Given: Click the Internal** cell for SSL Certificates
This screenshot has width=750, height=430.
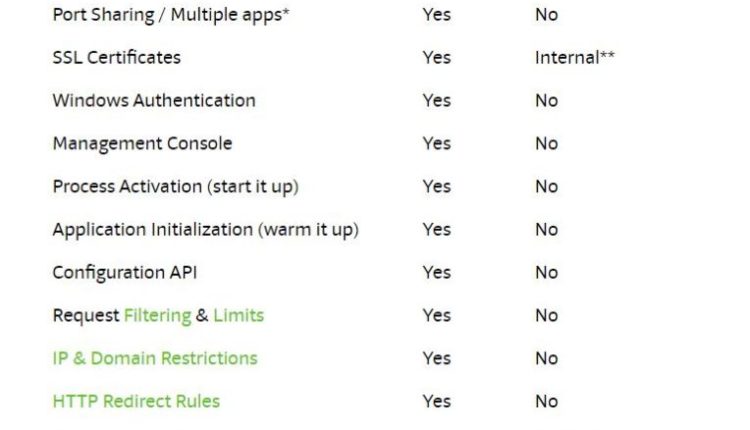Looking at the screenshot, I should (x=574, y=58).
